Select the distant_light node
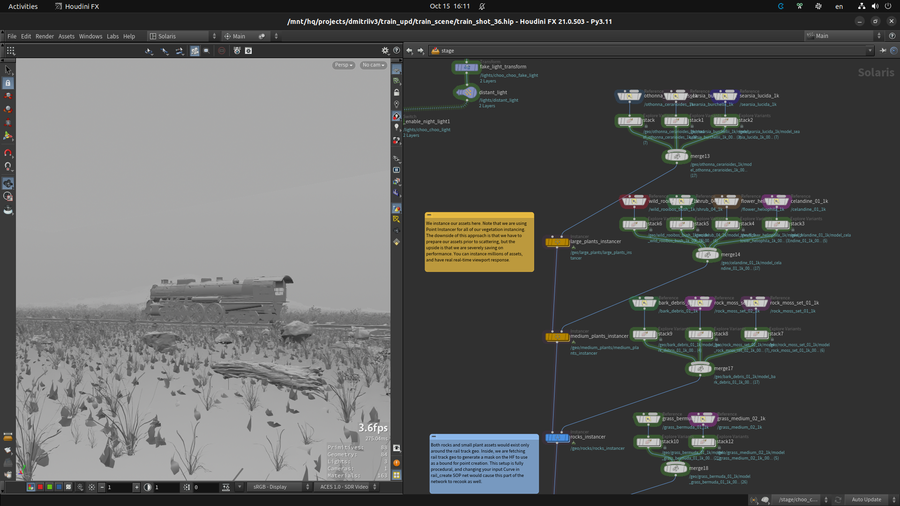The width and height of the screenshot is (900, 506). [466, 93]
